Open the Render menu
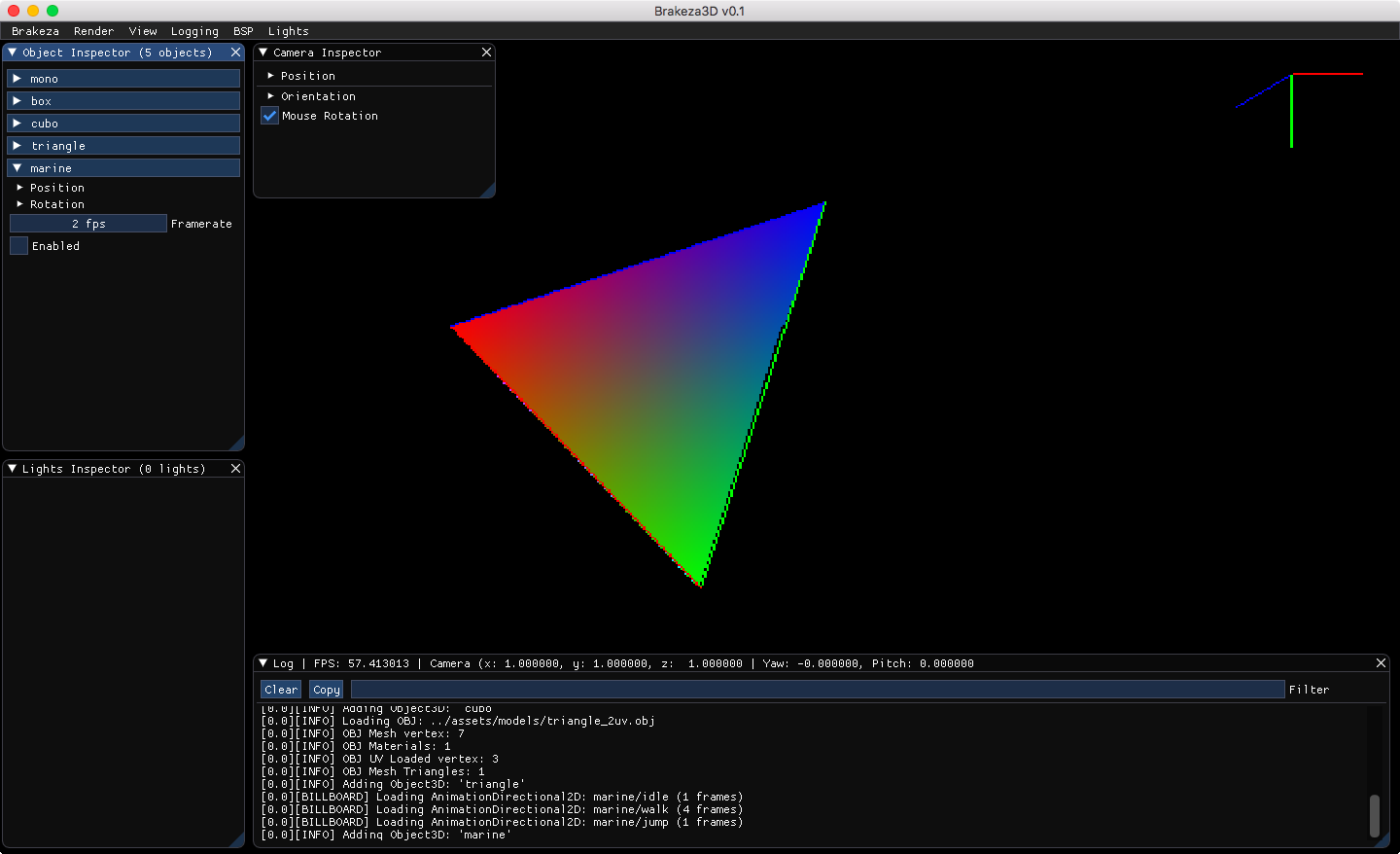 click(93, 31)
